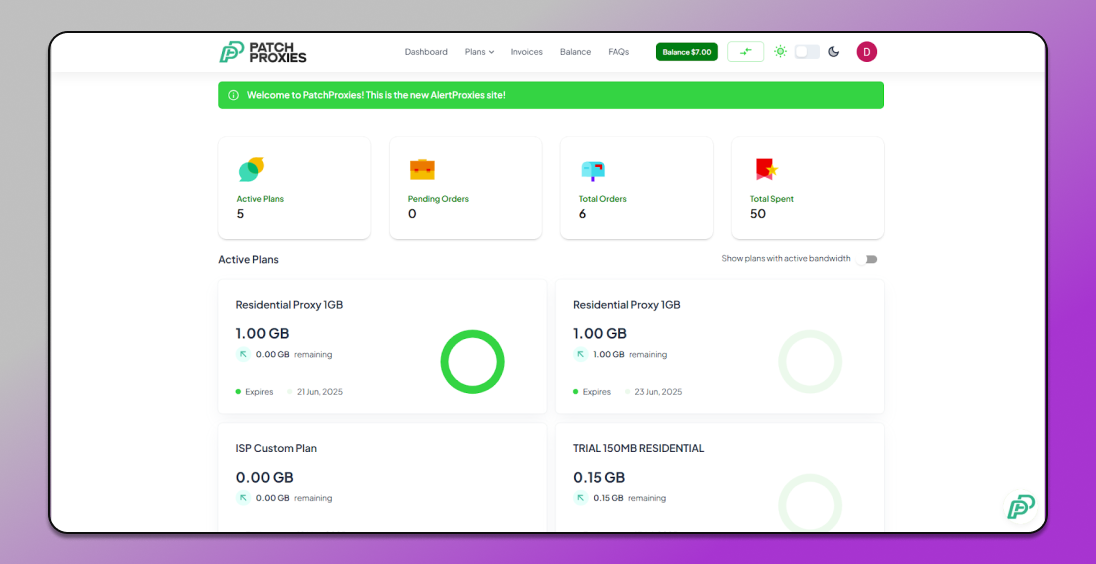This screenshot has height=564, width=1096.
Task: Click the green Expires dot on 23 Jun plan
Action: 576,392
